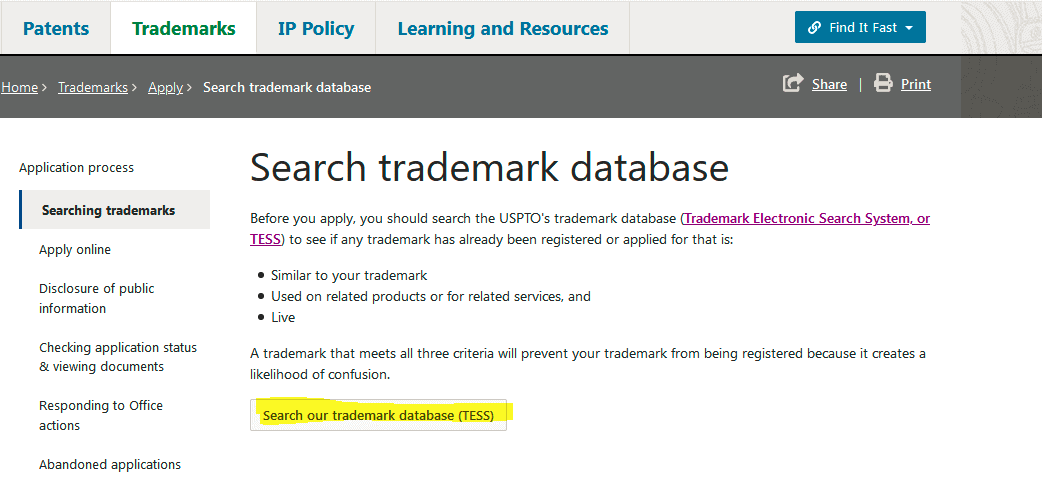Image resolution: width=1042 pixels, height=484 pixels.
Task: Open Abandoned applications sidebar item
Action: click(x=110, y=464)
